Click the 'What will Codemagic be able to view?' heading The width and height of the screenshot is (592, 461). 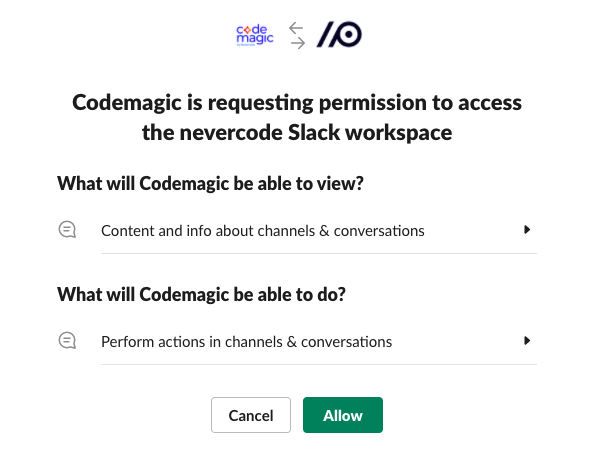point(210,183)
